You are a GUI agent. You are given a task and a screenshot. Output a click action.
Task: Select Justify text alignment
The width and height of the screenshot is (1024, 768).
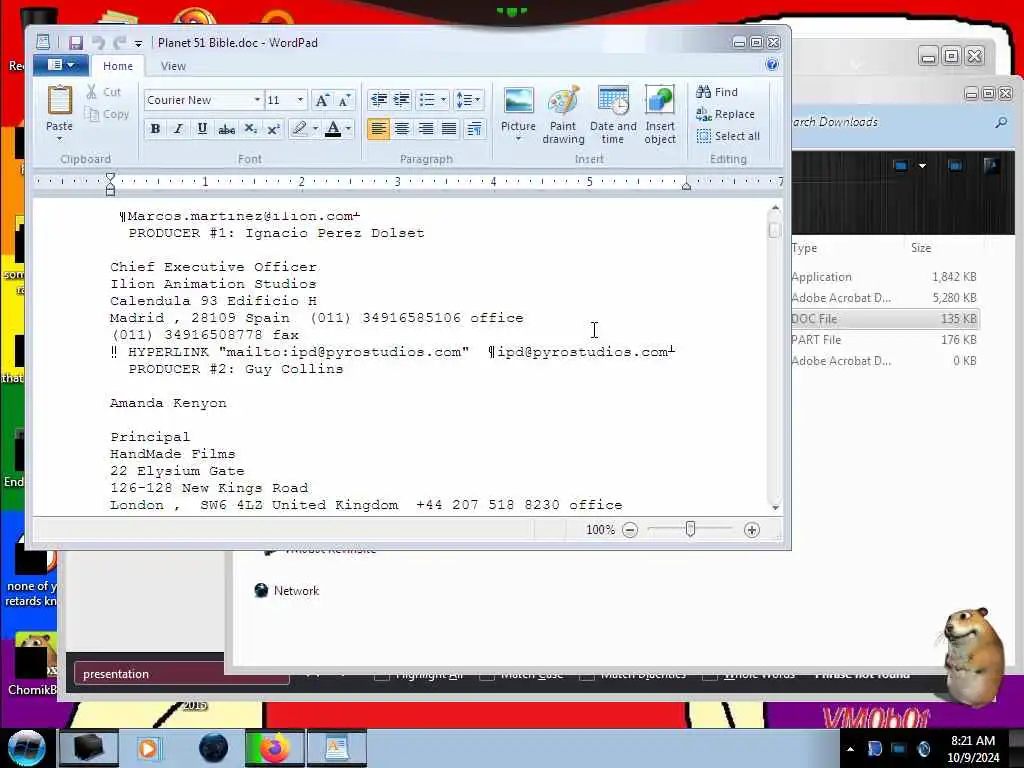pos(449,129)
